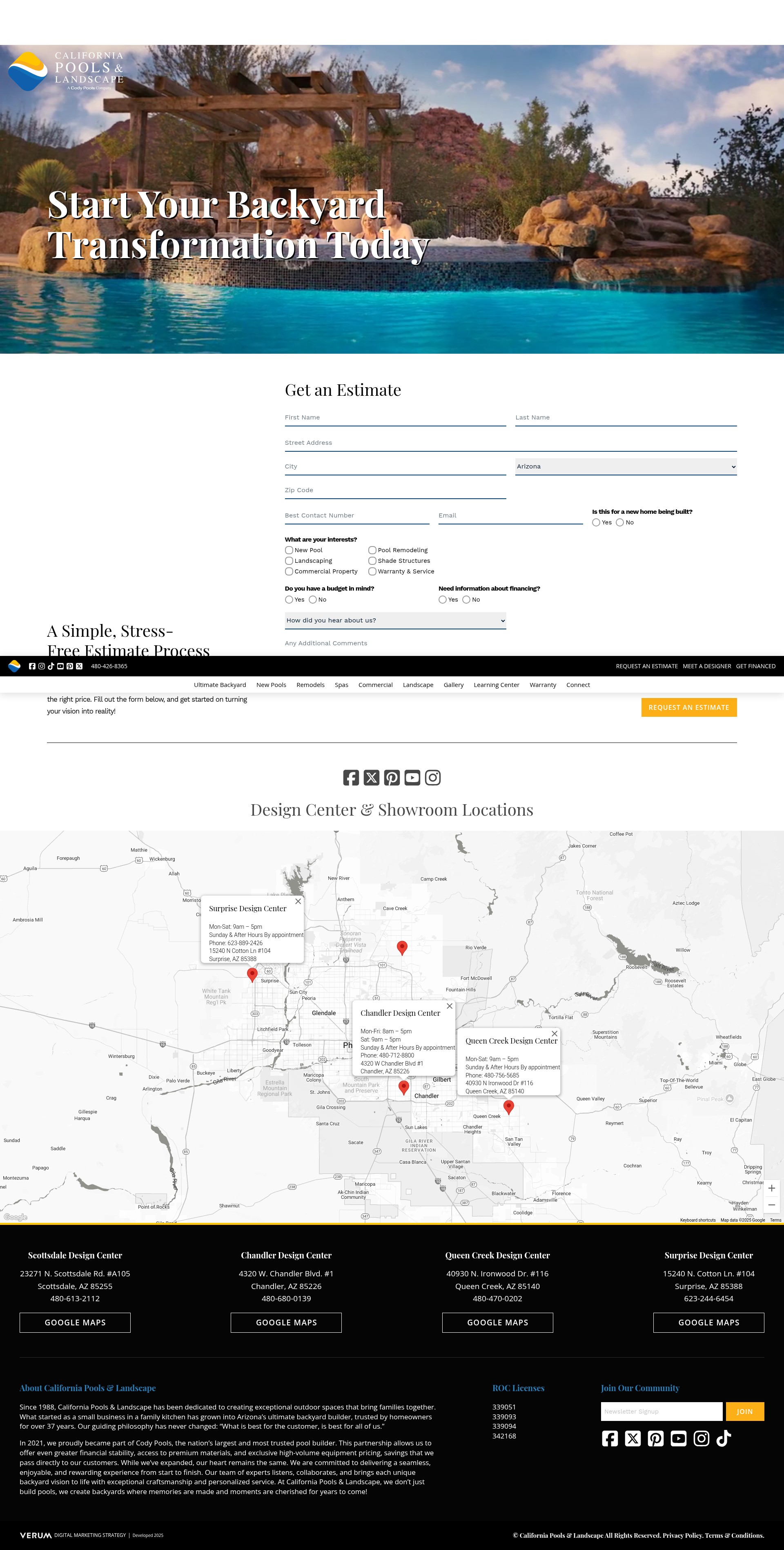Open YouTube icon above Design Center heading
This screenshot has width=784, height=1550.
pos(412,777)
